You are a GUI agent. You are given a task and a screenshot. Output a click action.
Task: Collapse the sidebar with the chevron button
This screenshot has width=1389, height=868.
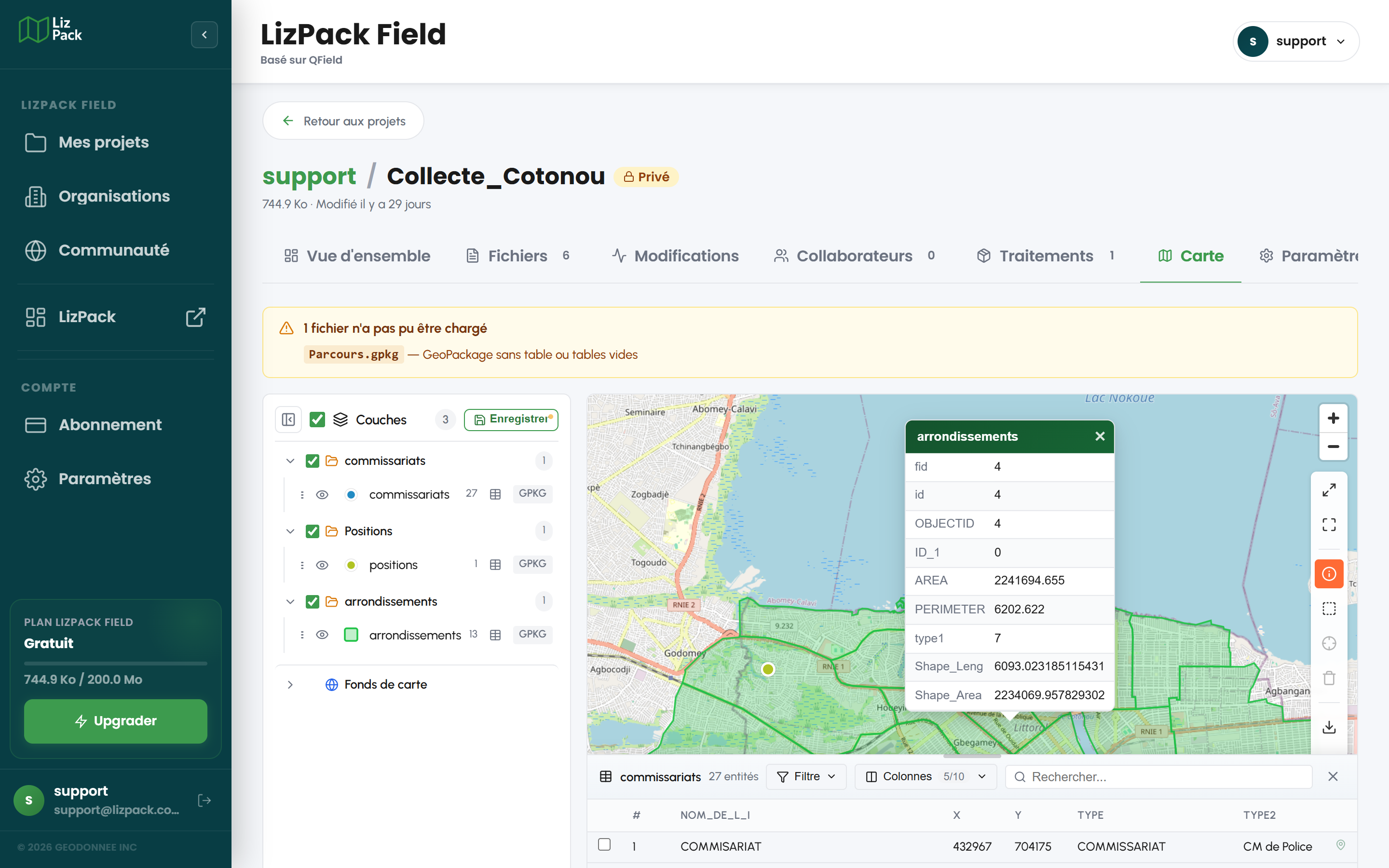[204, 34]
